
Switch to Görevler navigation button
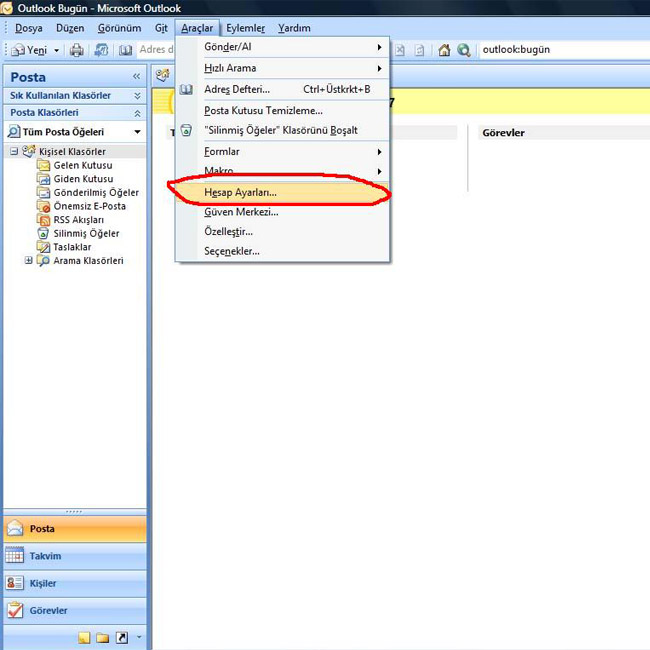click(x=75, y=611)
